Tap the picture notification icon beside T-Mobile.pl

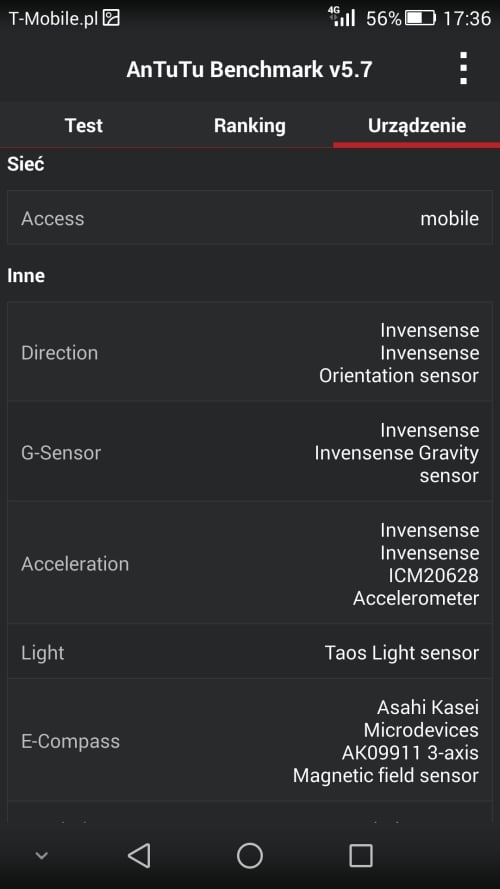click(x=112, y=19)
